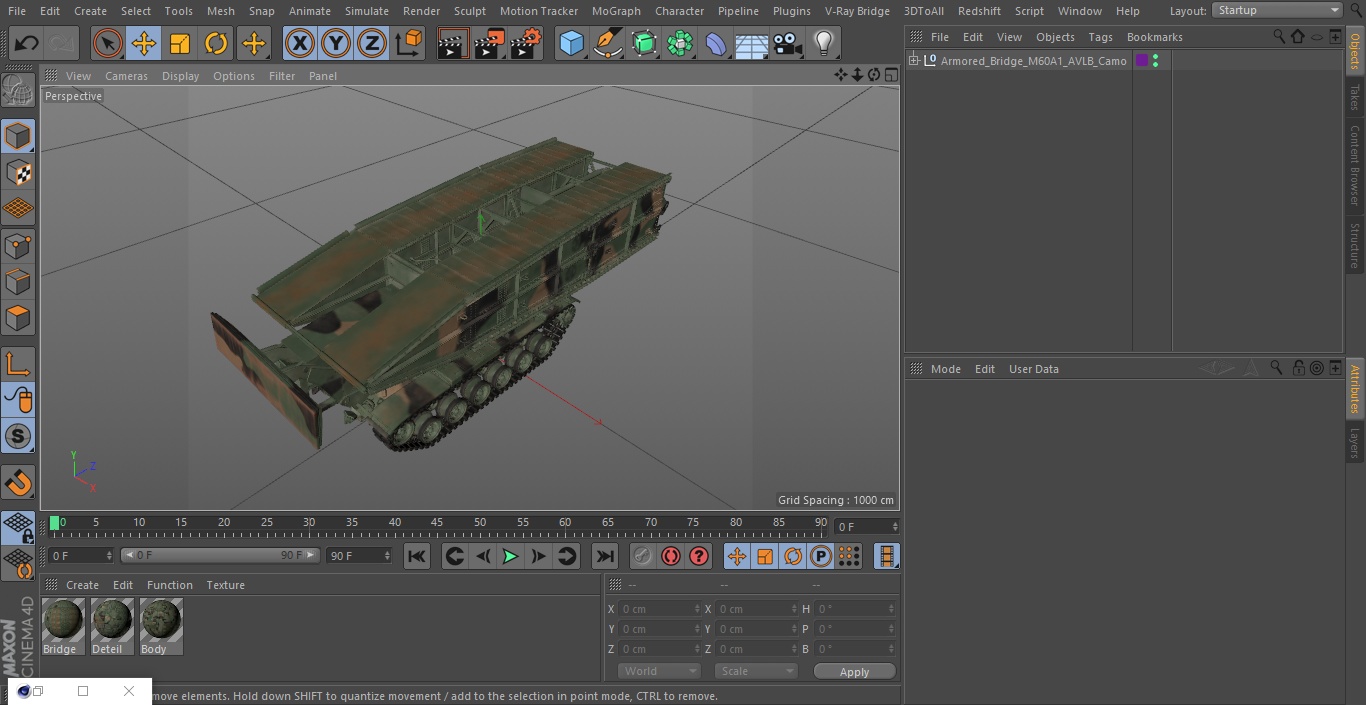The height and width of the screenshot is (705, 1366).
Task: Switch to Layers side tab
Action: 1355,442
